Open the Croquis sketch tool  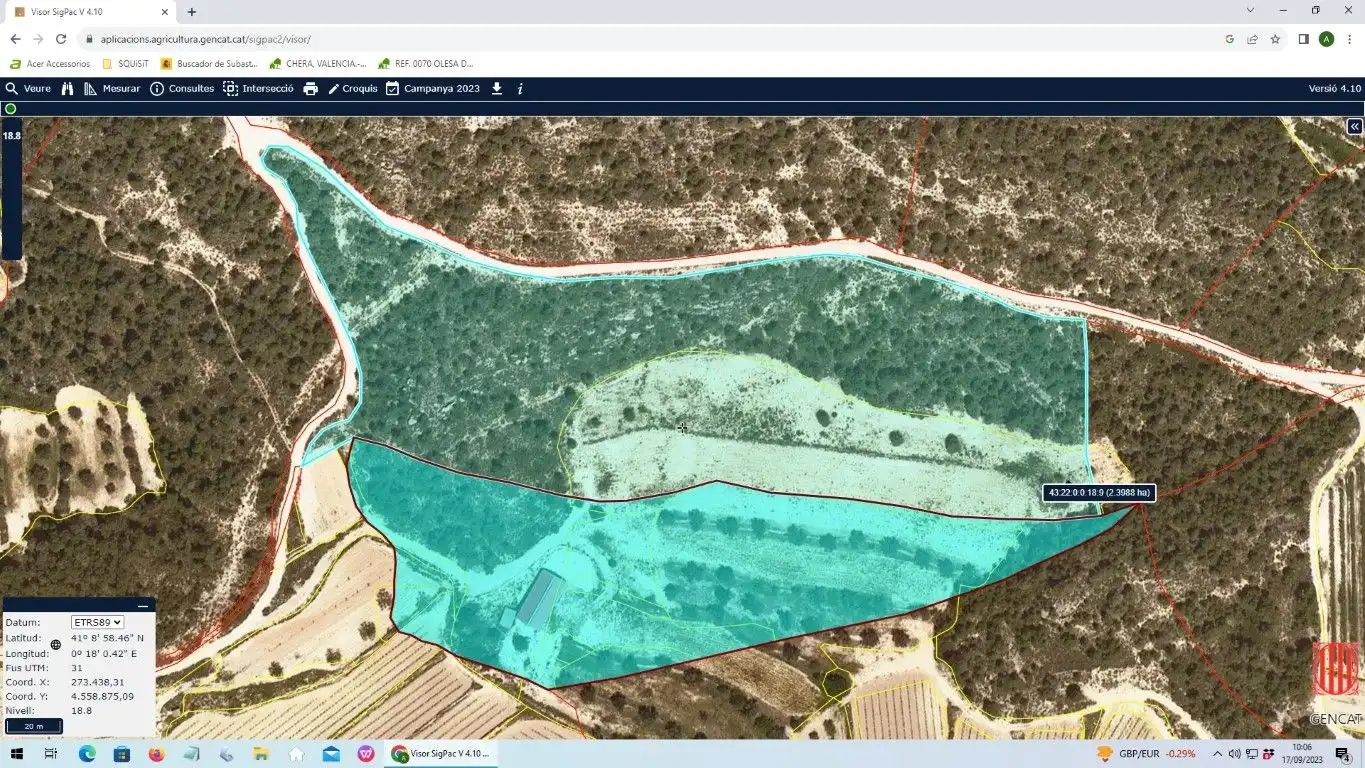[352, 89]
